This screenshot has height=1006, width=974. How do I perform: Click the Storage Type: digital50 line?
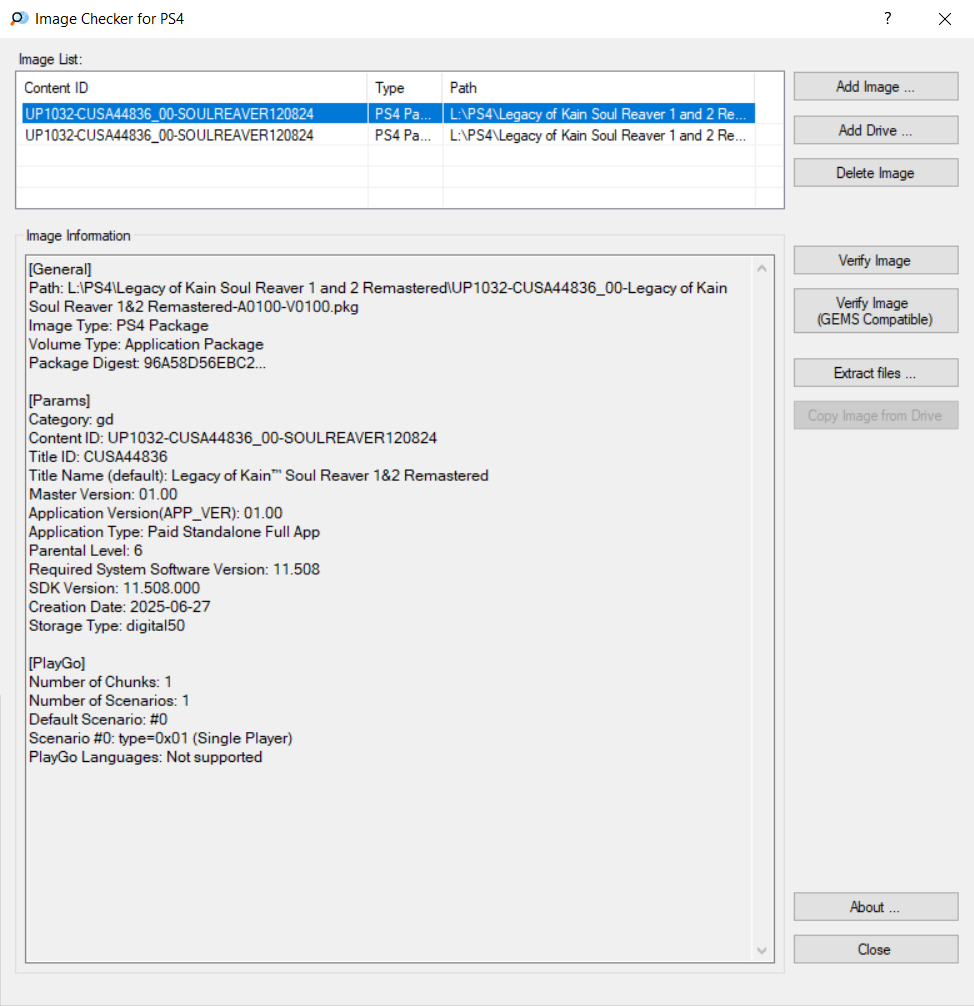point(107,626)
